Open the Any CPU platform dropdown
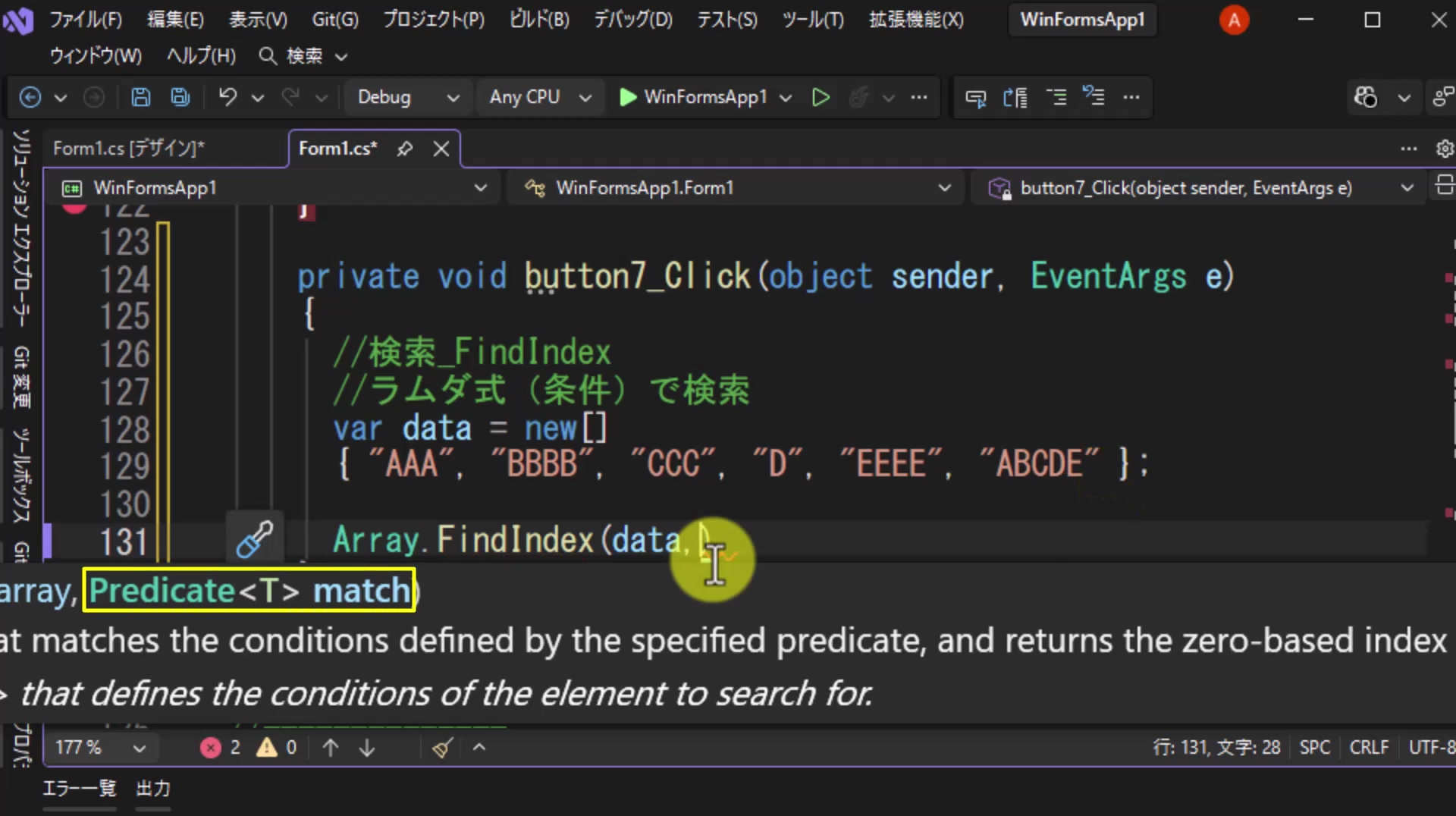Viewport: 1456px width, 816px height. point(540,97)
